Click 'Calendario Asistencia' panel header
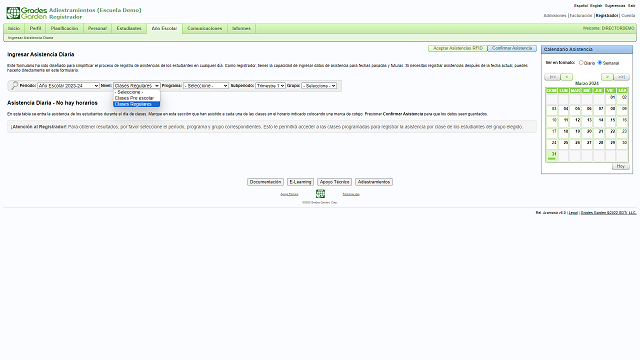 coord(587,49)
